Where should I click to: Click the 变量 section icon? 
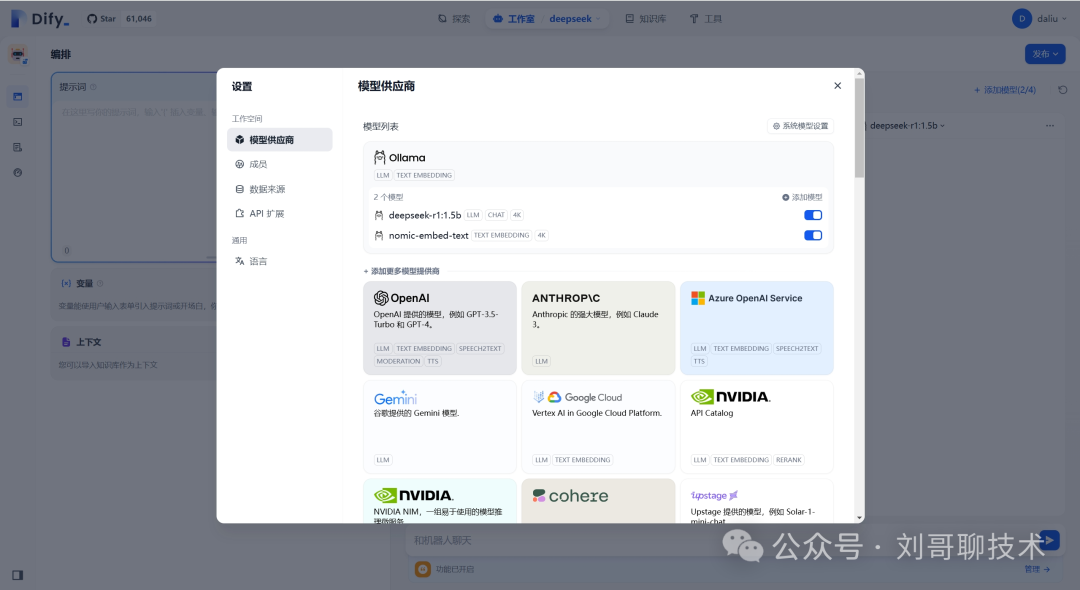(x=66, y=284)
